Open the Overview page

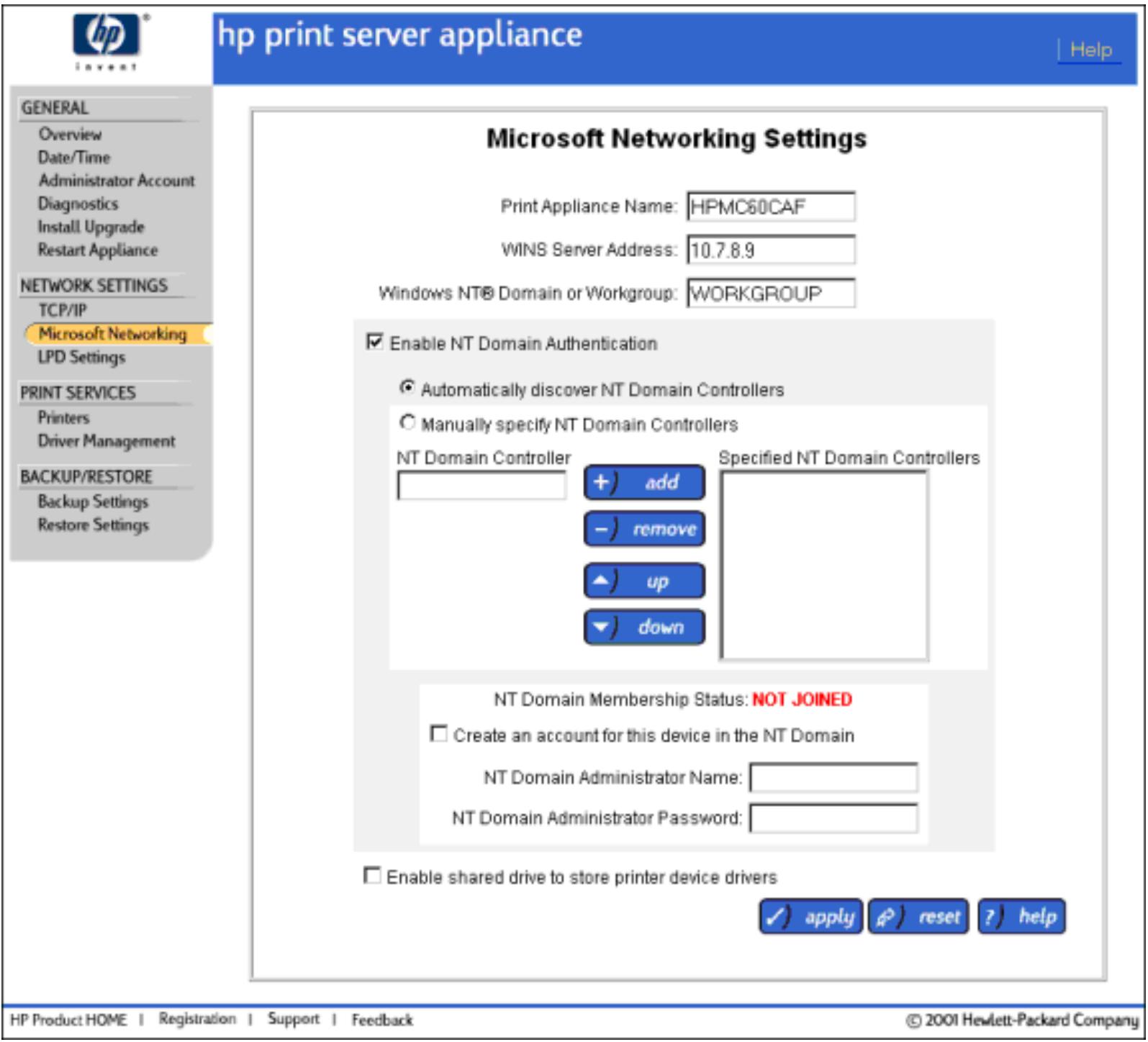71,135
